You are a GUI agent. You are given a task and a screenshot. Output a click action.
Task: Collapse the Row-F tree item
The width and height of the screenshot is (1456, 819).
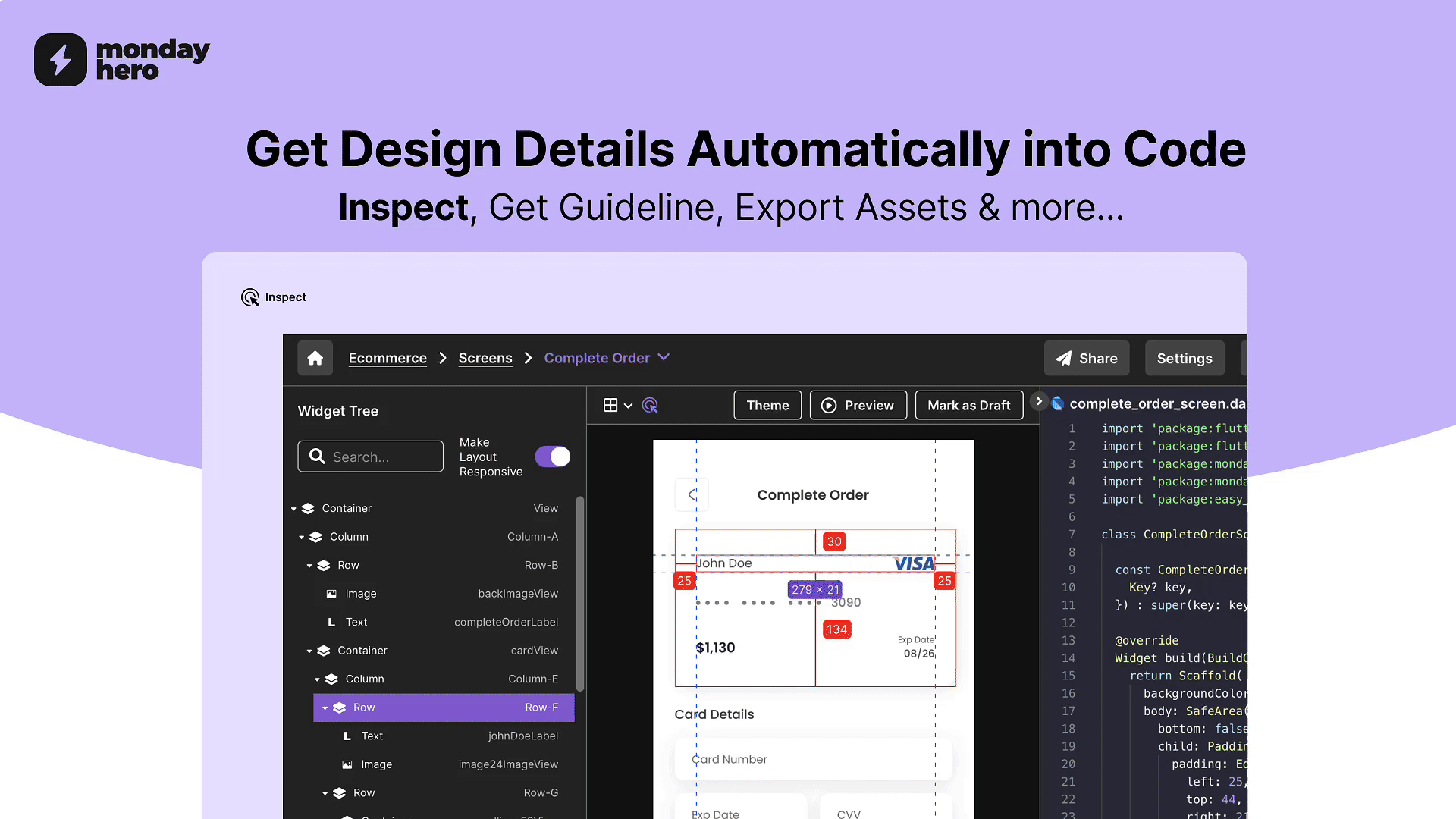[325, 708]
